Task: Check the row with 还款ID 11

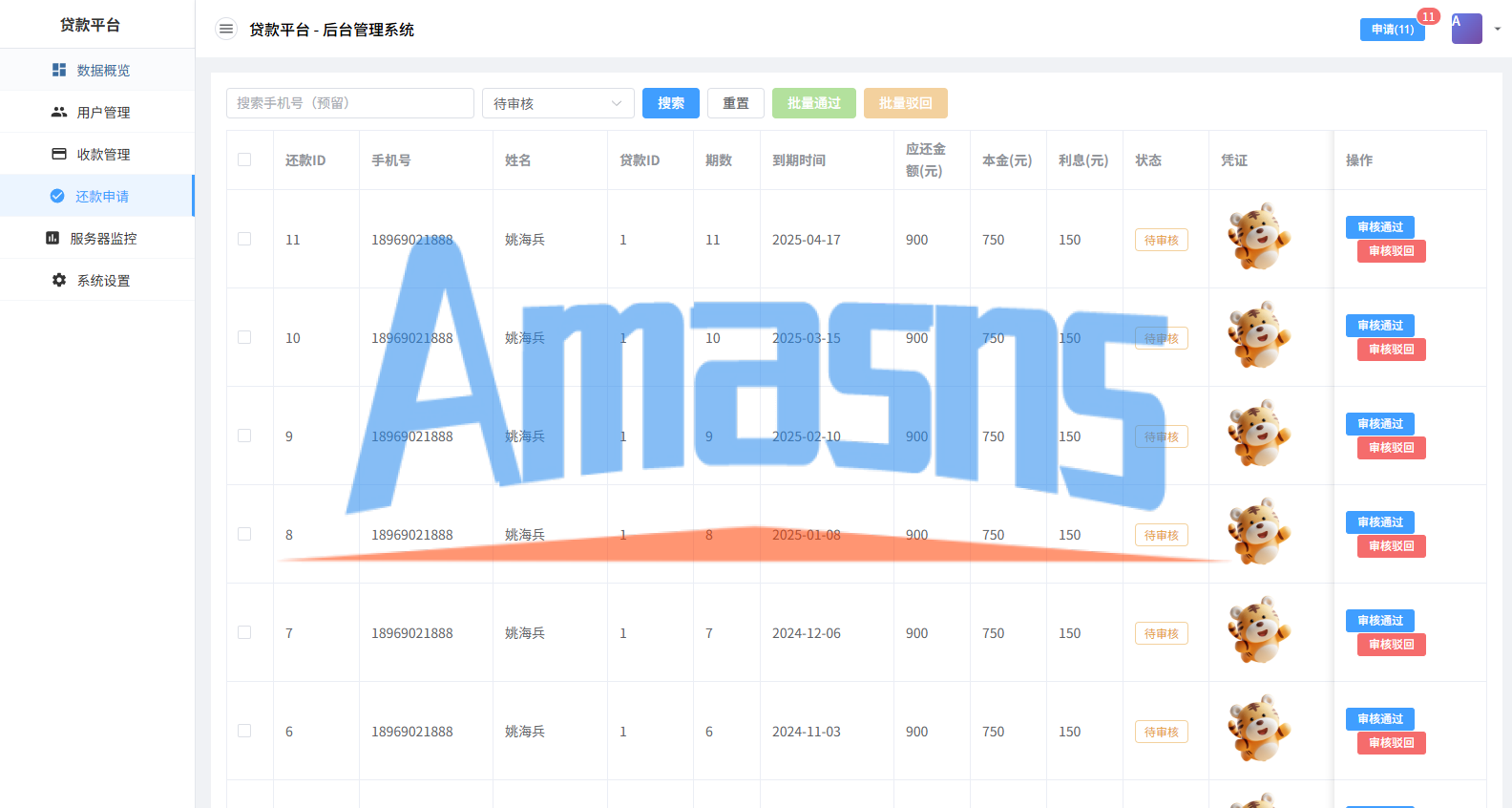Action: [x=244, y=239]
